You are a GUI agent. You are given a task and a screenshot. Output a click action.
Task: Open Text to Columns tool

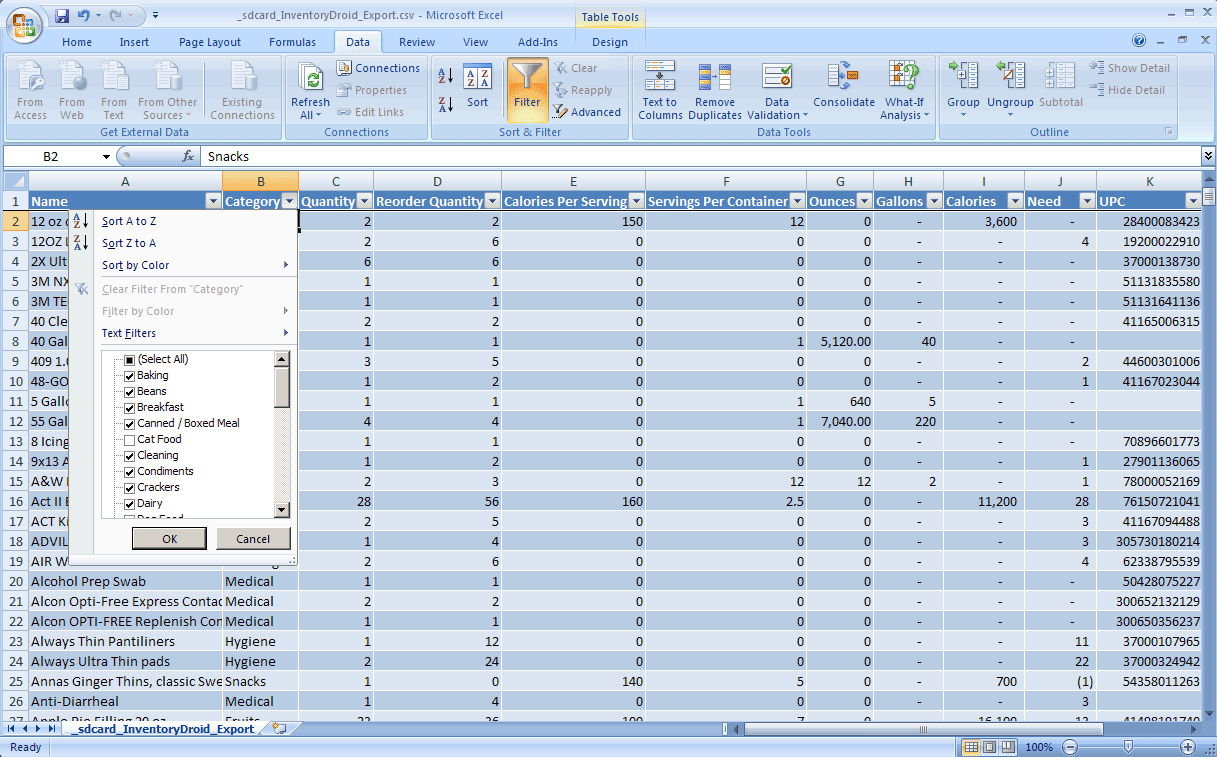pos(660,78)
